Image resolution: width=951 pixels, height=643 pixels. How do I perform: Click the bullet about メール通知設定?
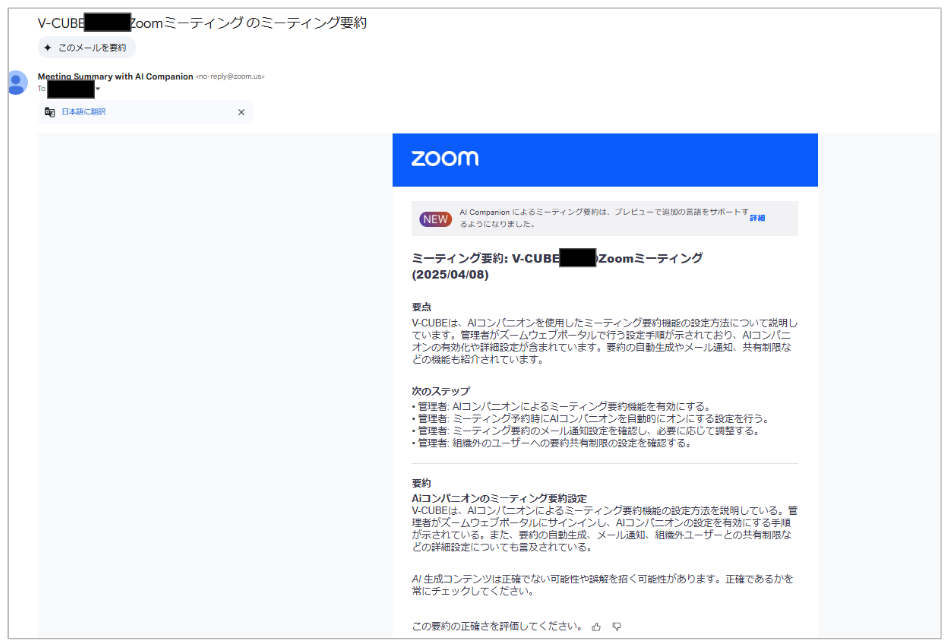point(585,431)
